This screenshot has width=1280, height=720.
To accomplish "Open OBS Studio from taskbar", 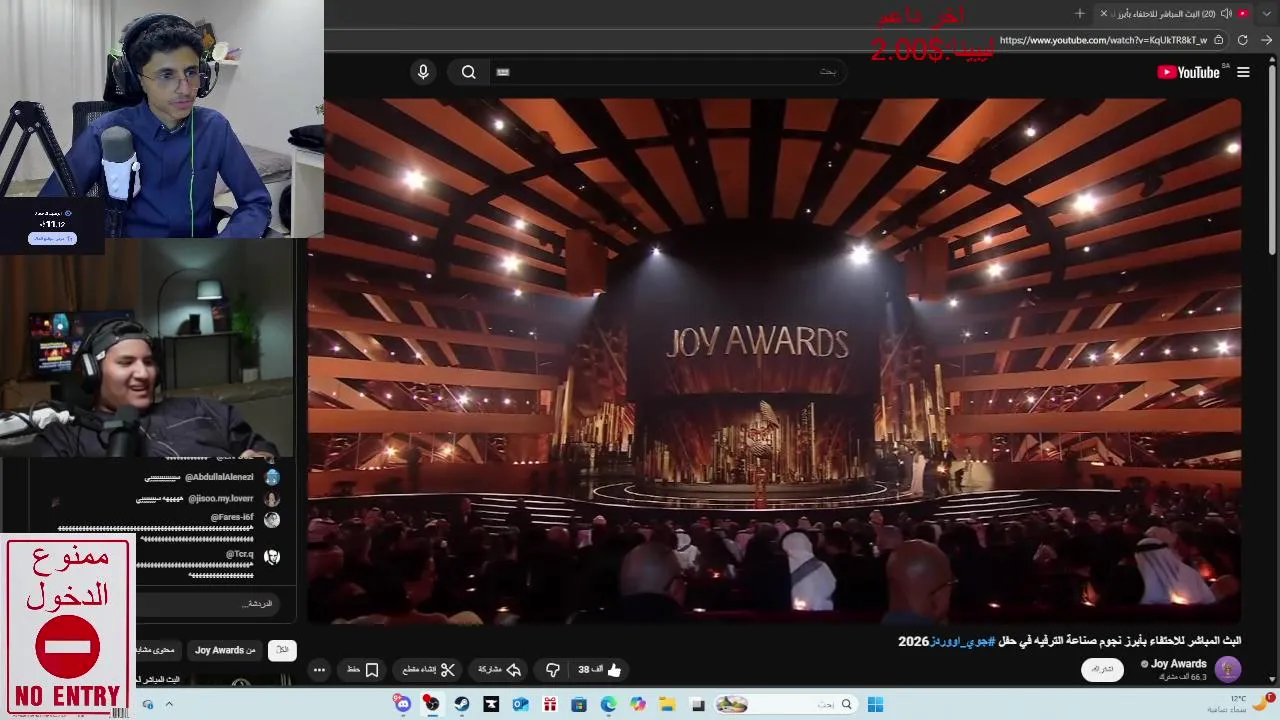I will tap(431, 704).
